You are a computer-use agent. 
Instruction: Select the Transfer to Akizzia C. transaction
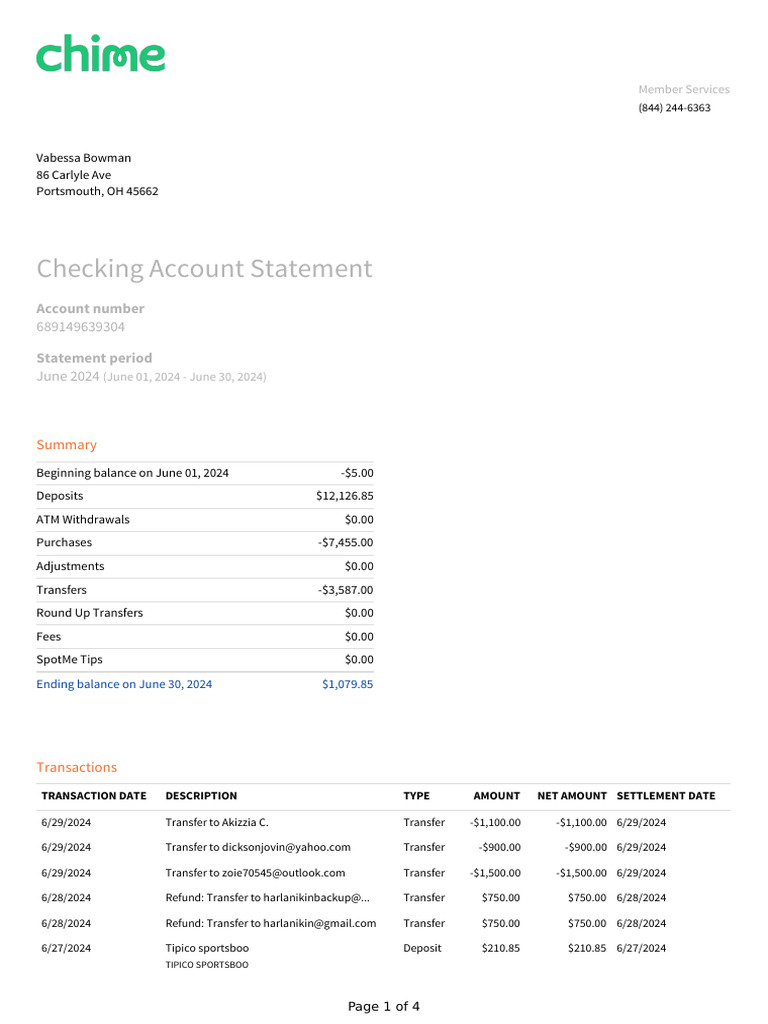[x=217, y=823]
